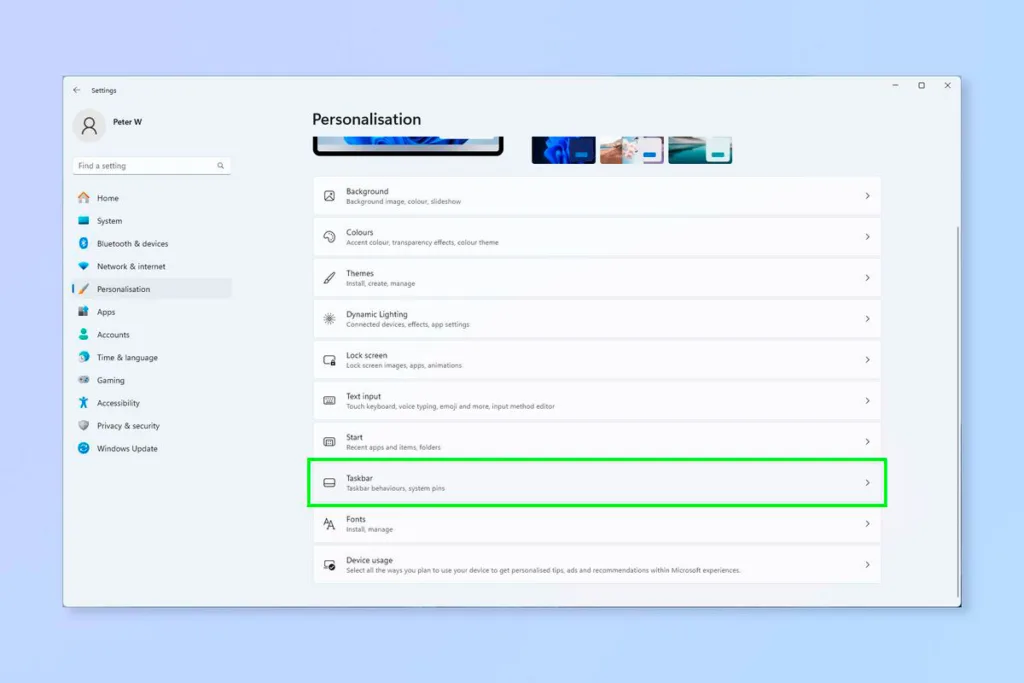Open Taskbar settings via its chevron
This screenshot has height=683, width=1024.
867,483
